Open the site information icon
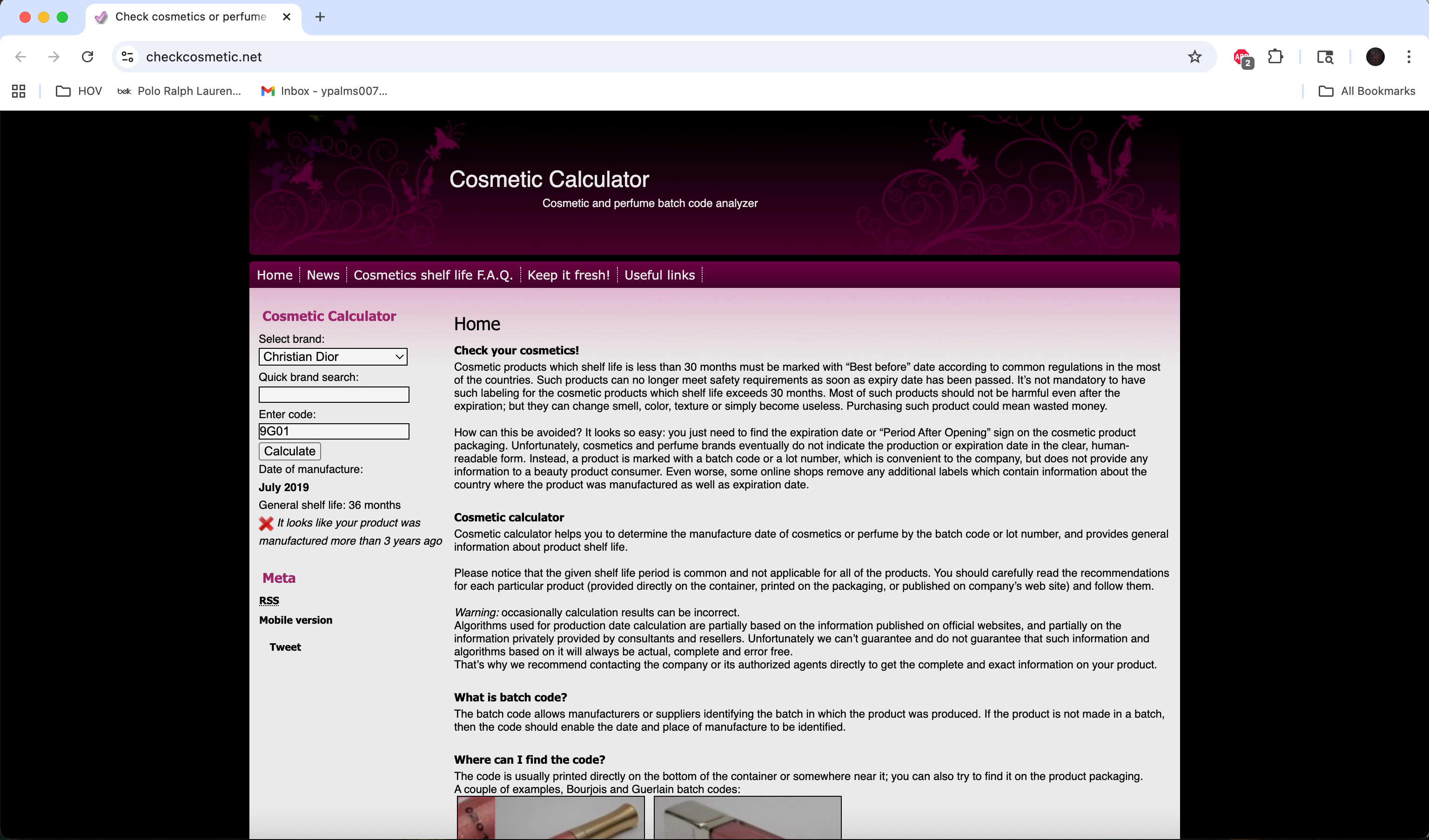 127,57
